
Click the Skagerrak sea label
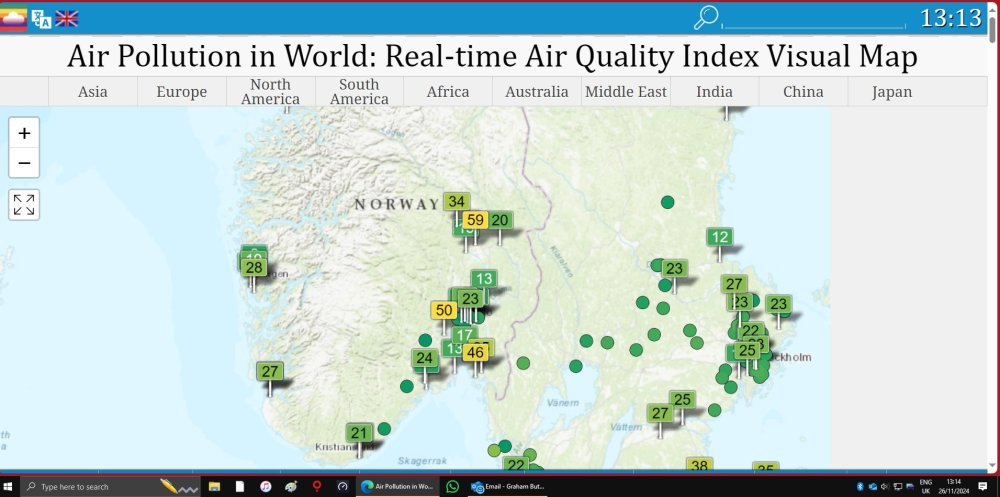pos(422,460)
